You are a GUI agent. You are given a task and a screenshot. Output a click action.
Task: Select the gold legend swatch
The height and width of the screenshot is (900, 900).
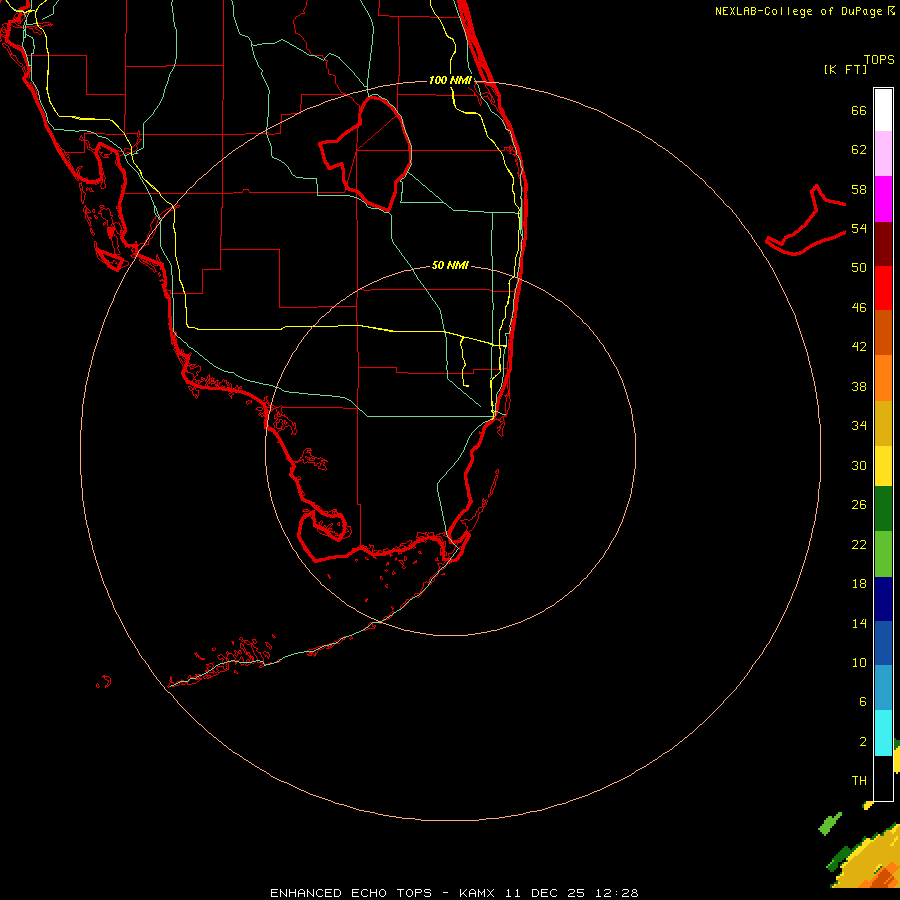pyautogui.click(x=883, y=423)
